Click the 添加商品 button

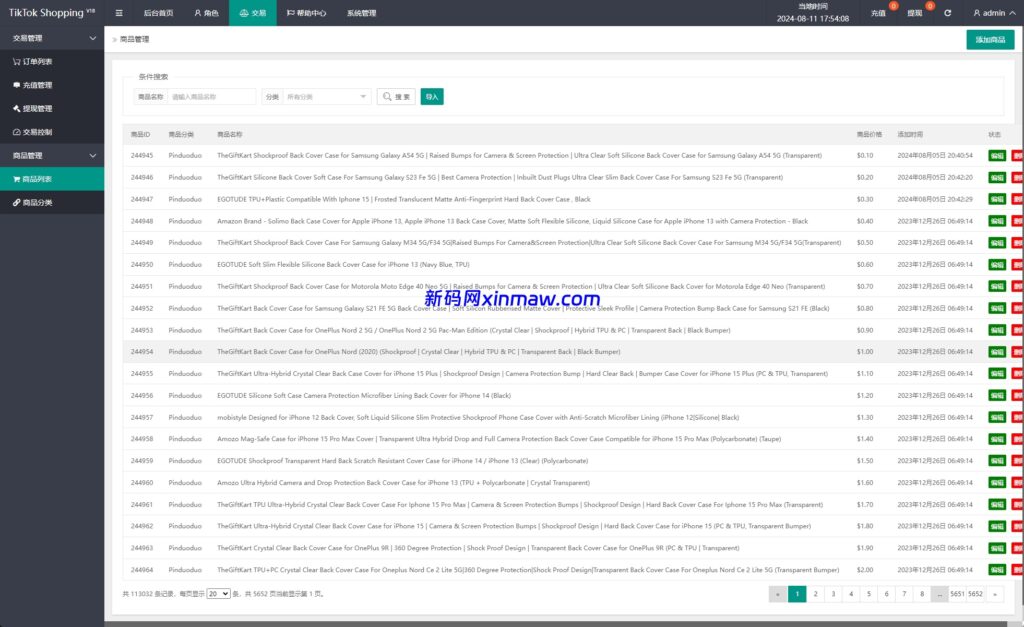[x=989, y=40]
